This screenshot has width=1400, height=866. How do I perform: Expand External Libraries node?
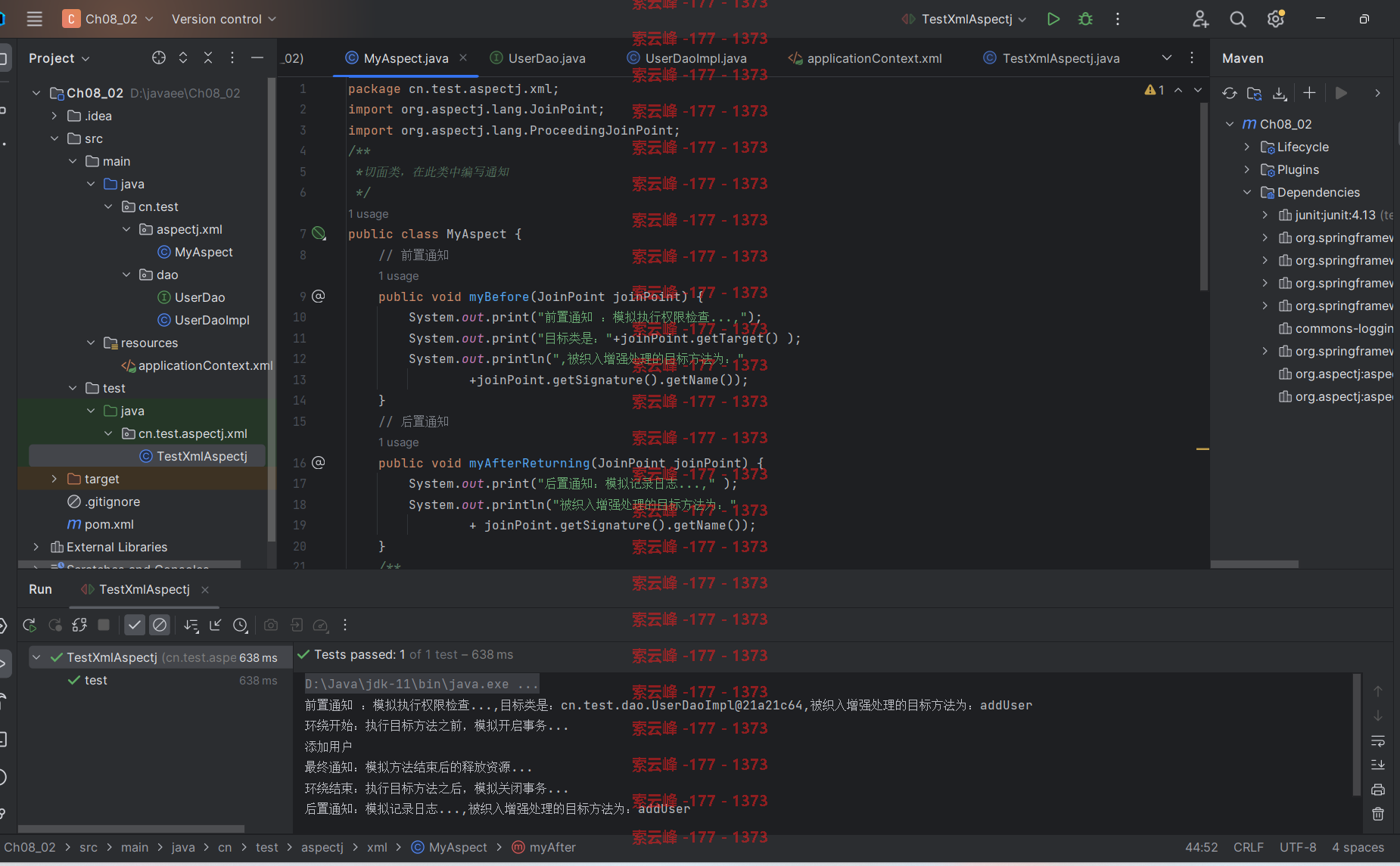[36, 547]
